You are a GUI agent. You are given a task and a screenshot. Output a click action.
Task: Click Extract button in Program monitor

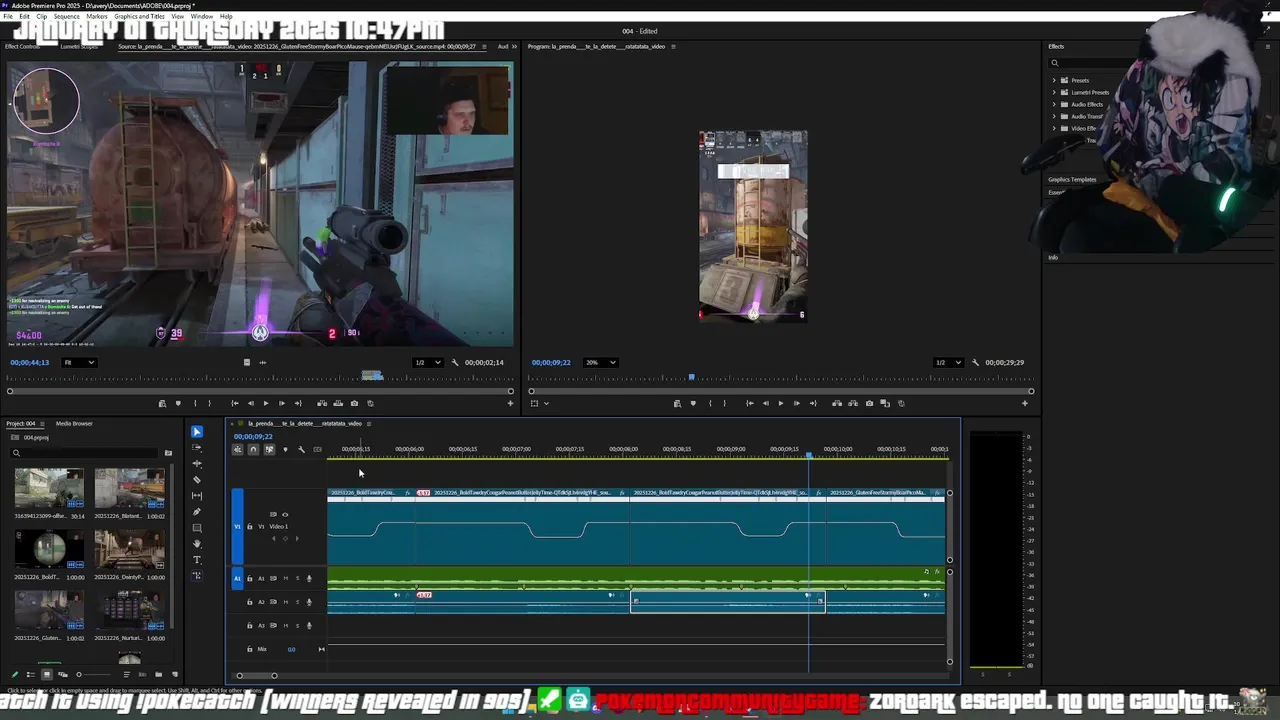[853, 403]
